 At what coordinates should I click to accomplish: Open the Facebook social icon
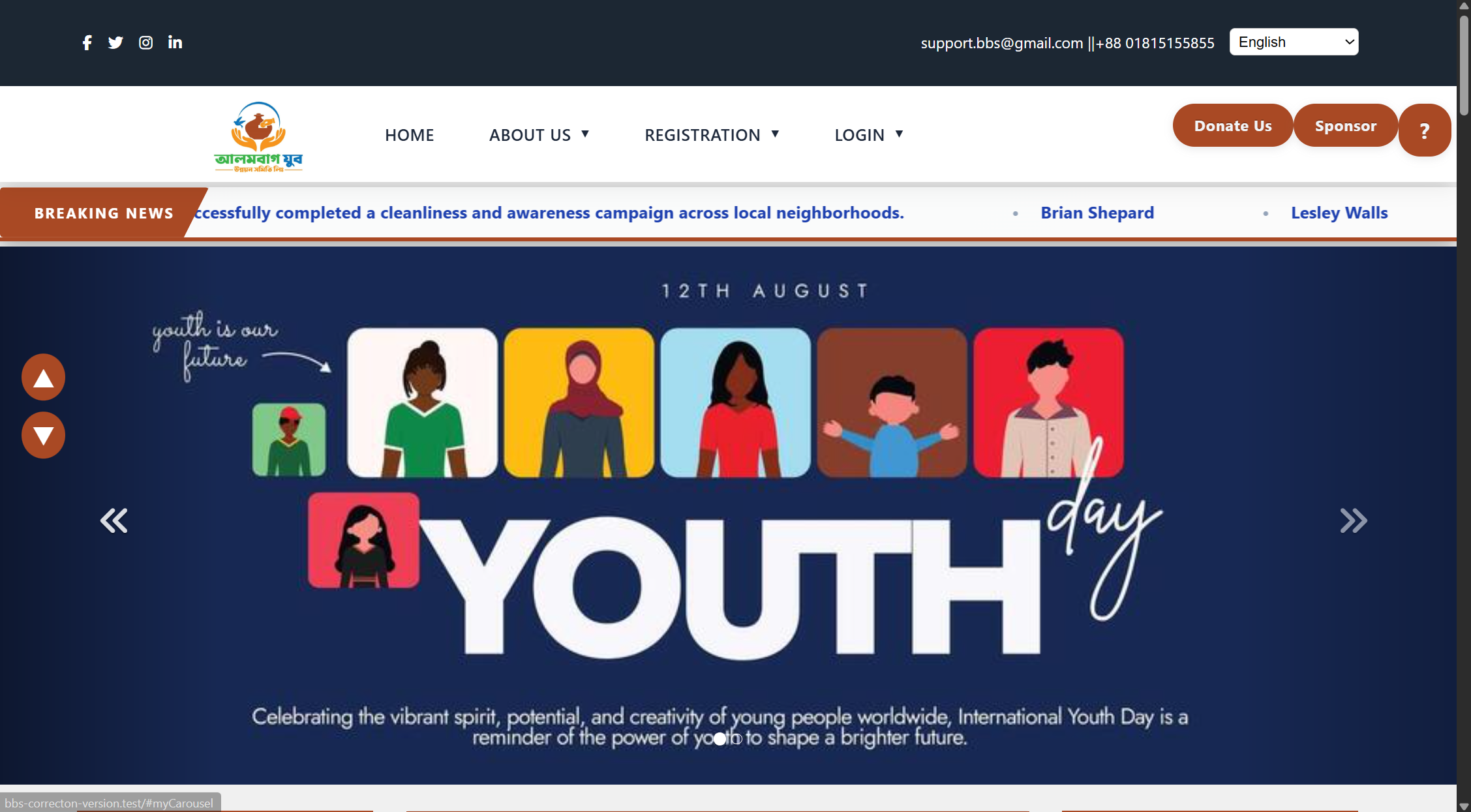[x=87, y=42]
